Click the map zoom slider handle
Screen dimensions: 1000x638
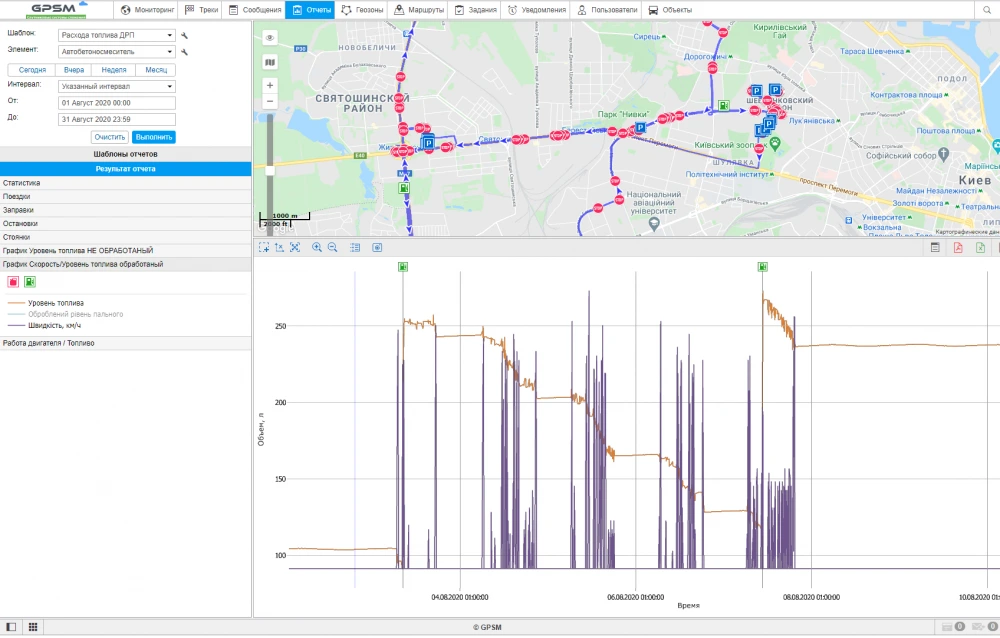(x=269, y=170)
